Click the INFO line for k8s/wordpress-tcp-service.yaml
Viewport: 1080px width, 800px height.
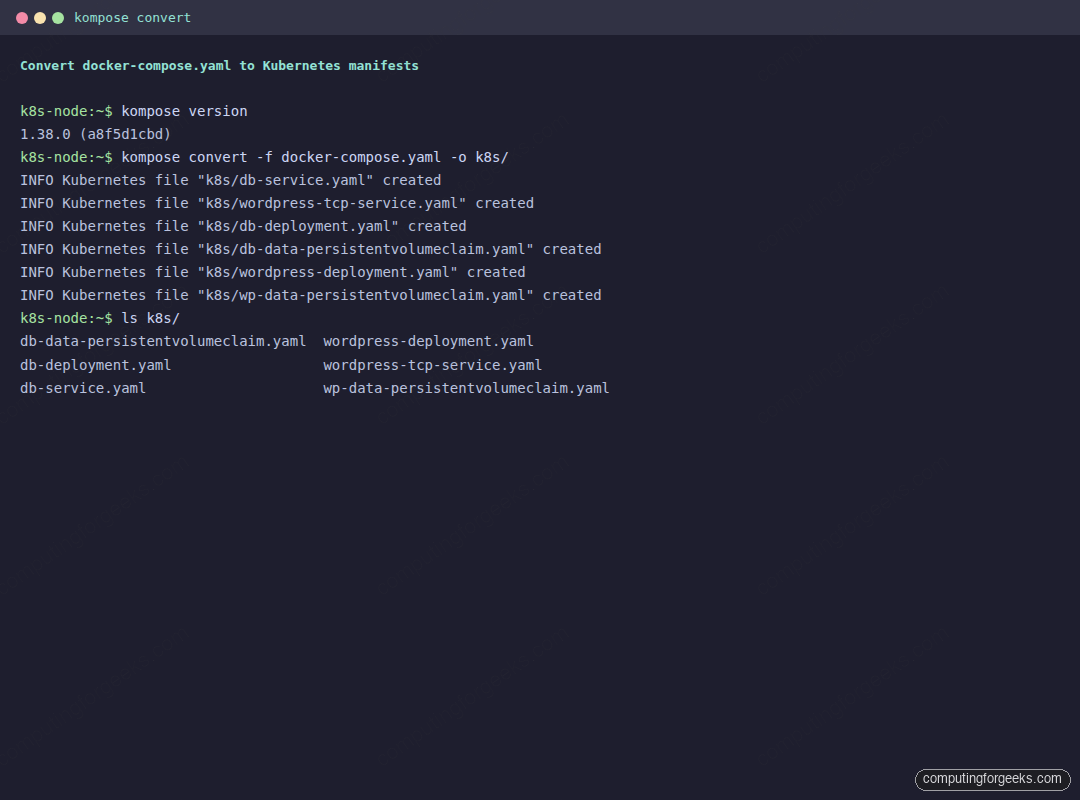coord(277,203)
